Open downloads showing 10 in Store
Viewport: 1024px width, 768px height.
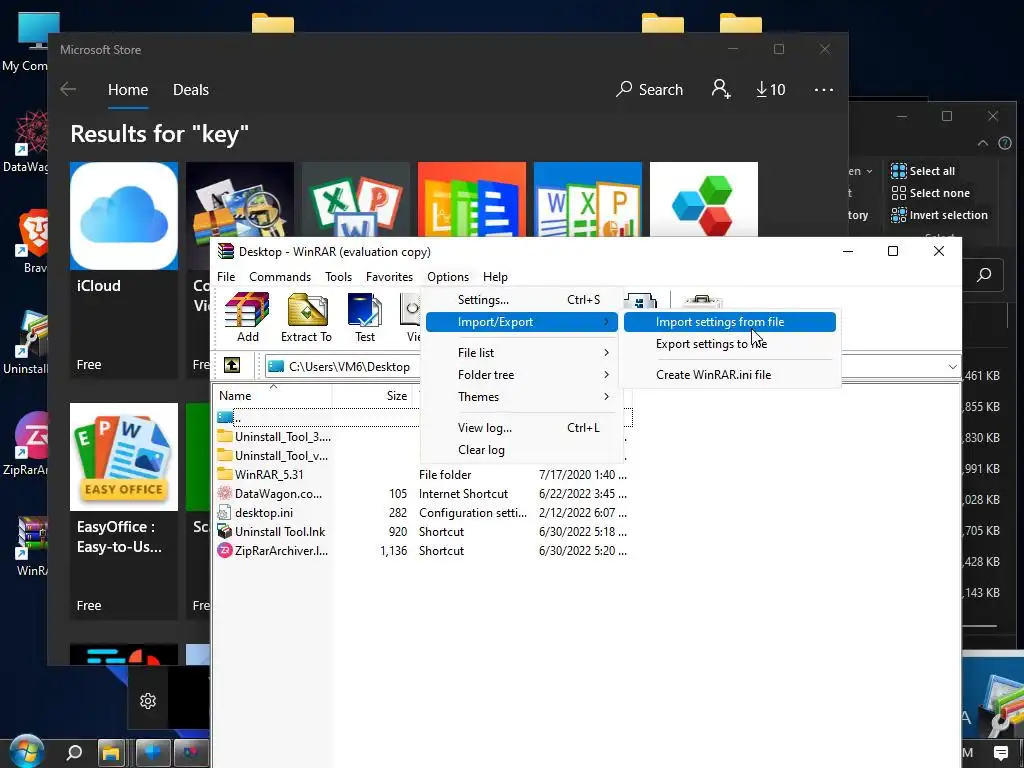coord(771,89)
